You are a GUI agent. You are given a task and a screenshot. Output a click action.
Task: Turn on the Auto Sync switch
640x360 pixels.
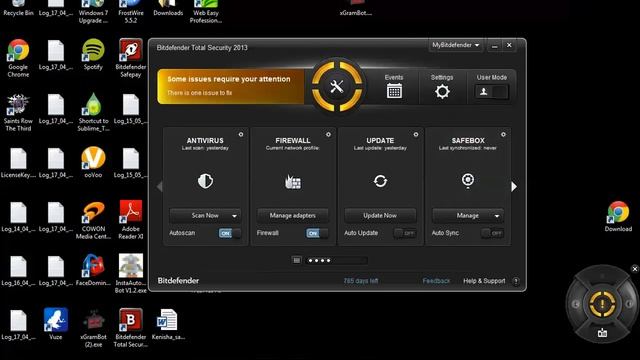click(x=492, y=233)
